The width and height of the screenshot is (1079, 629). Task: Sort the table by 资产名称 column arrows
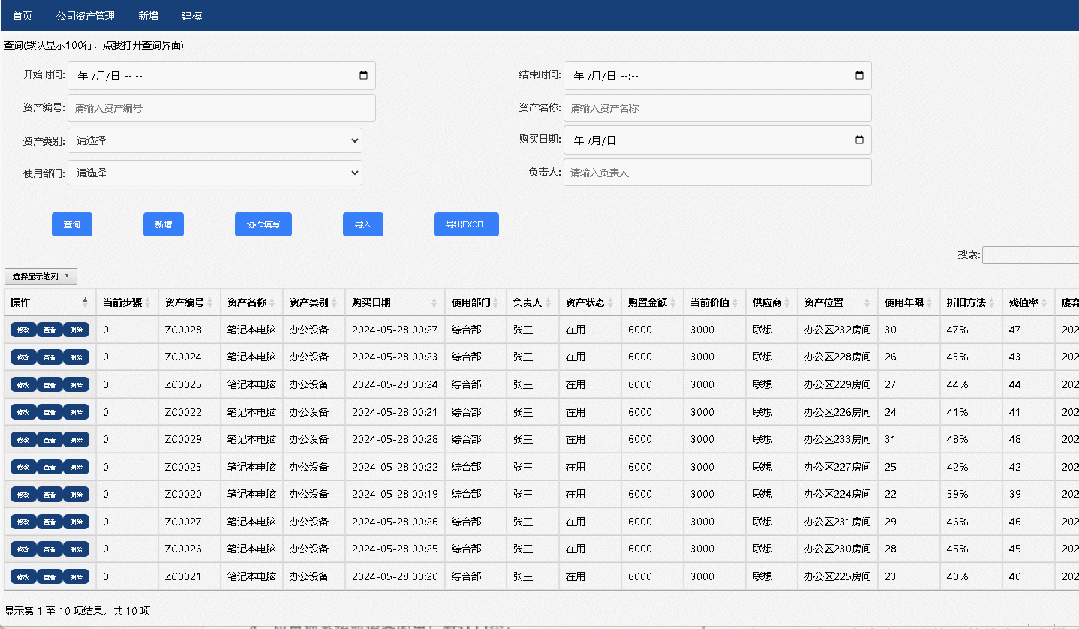[x=273, y=303]
